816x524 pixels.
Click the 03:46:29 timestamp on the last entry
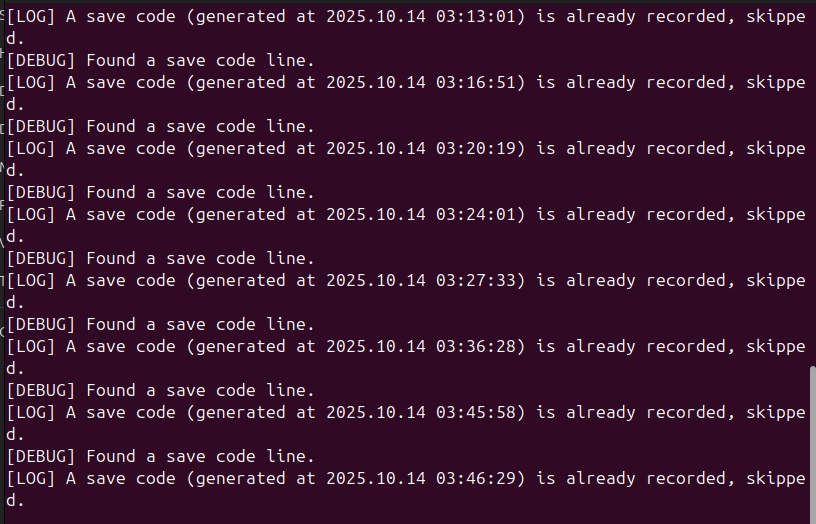click(475, 479)
